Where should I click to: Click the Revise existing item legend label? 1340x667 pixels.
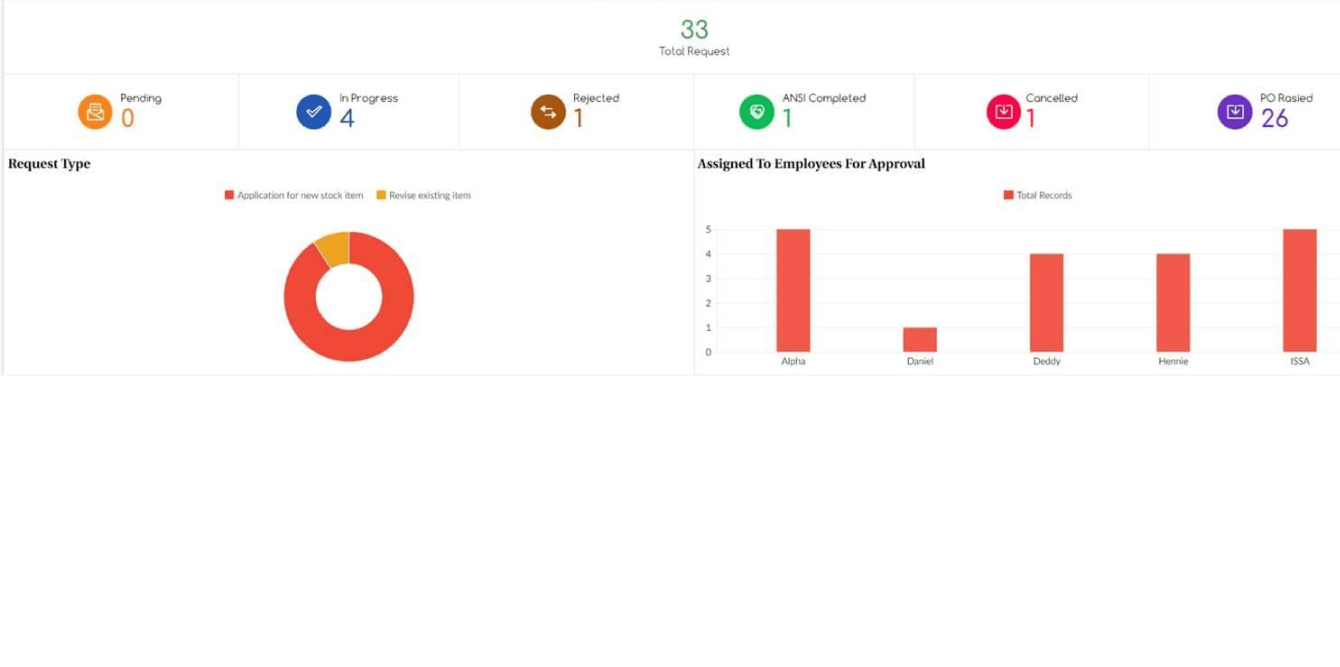(x=430, y=195)
